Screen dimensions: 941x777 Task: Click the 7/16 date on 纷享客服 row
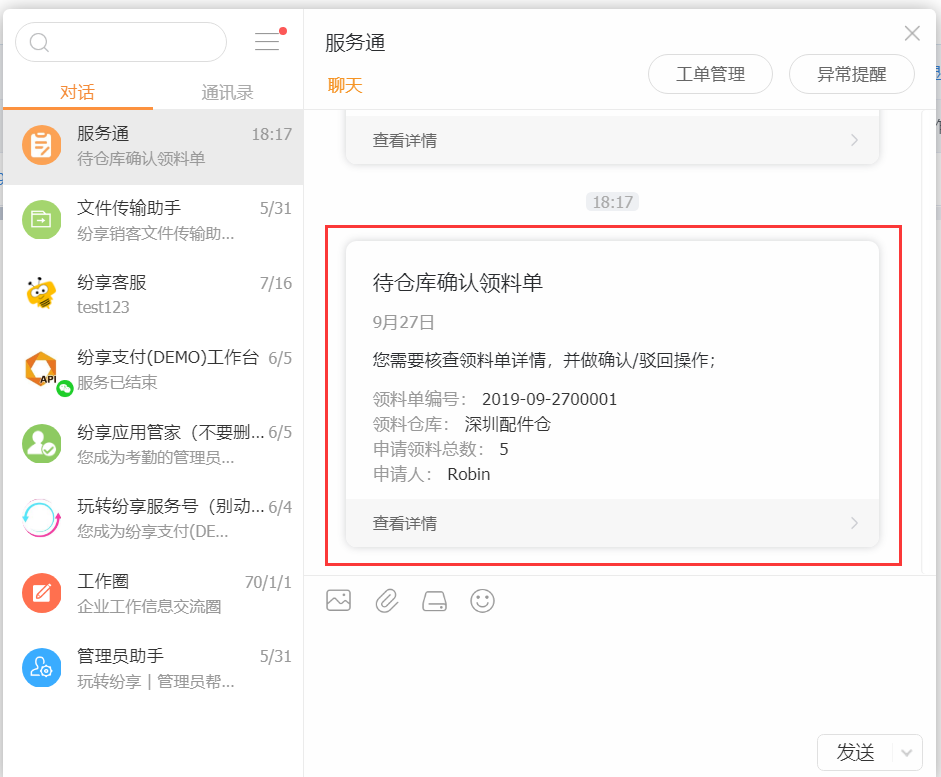pyautogui.click(x=276, y=283)
